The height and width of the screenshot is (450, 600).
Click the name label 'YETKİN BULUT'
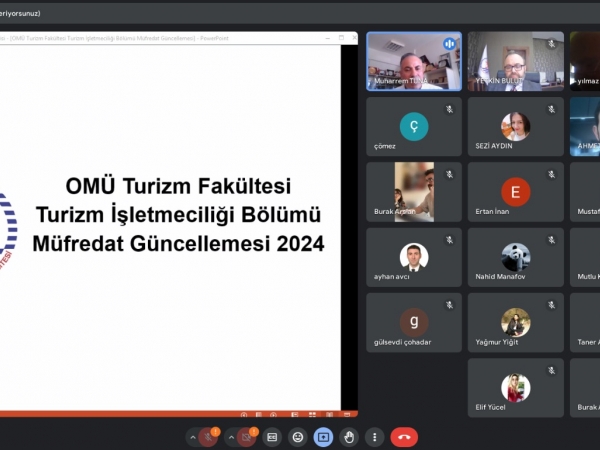pos(499,81)
